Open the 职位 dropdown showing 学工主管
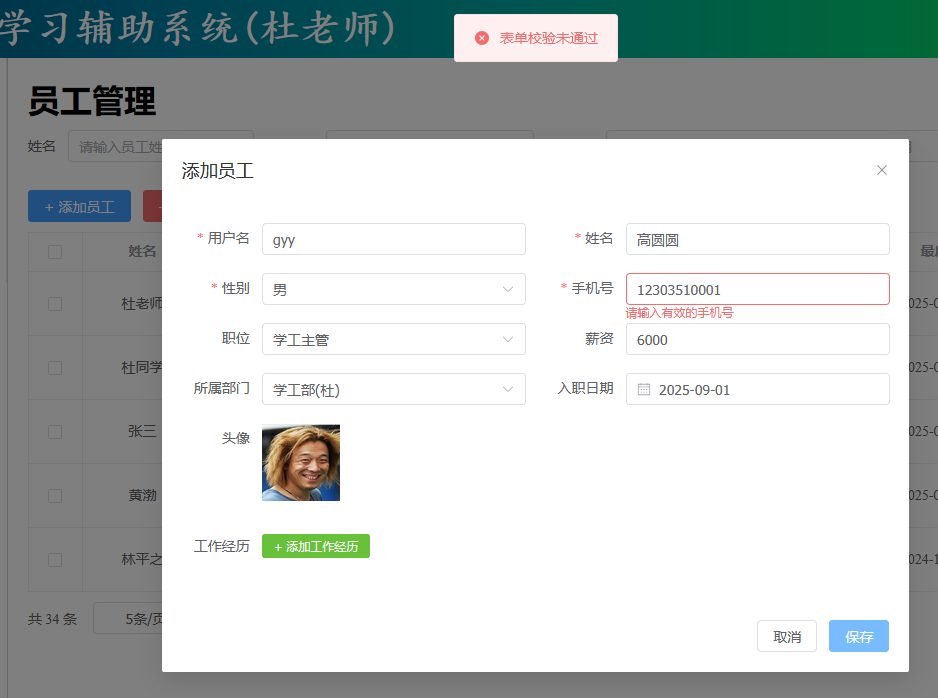The image size is (938, 698). tap(393, 339)
